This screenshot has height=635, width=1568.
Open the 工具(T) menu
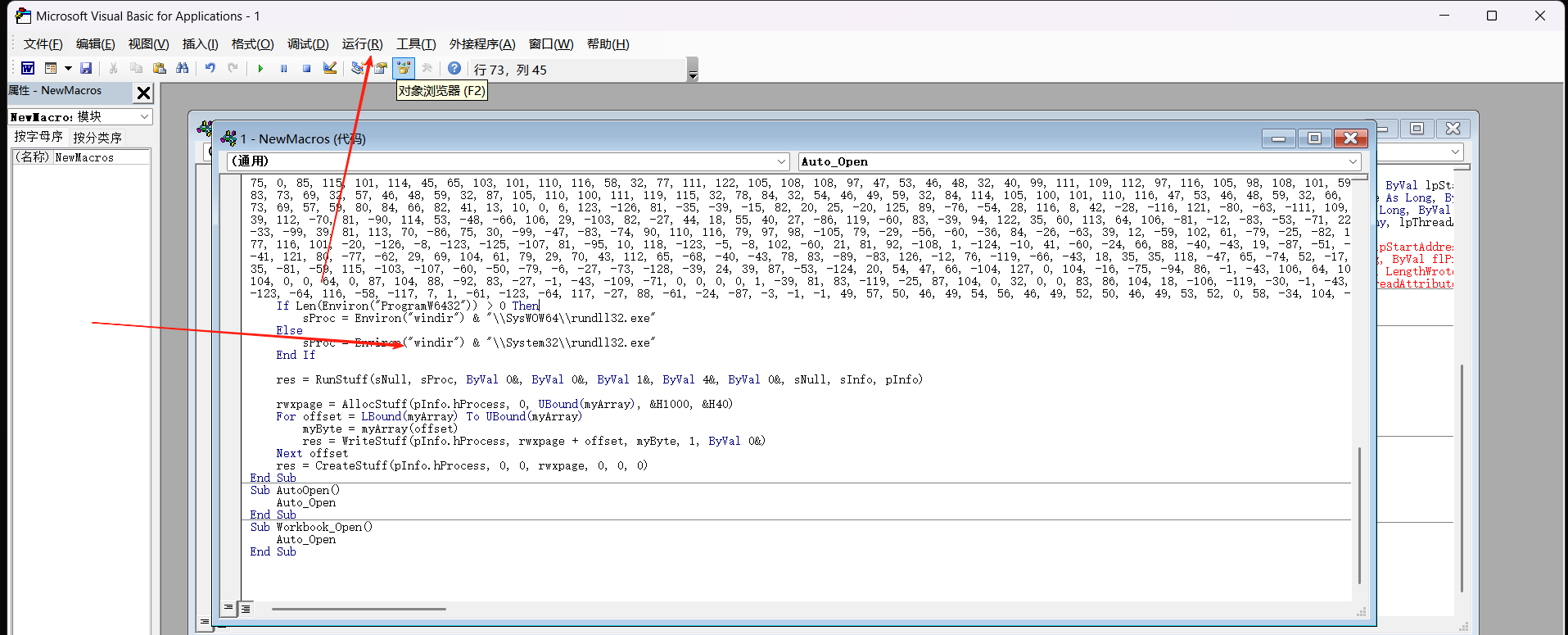coord(416,44)
